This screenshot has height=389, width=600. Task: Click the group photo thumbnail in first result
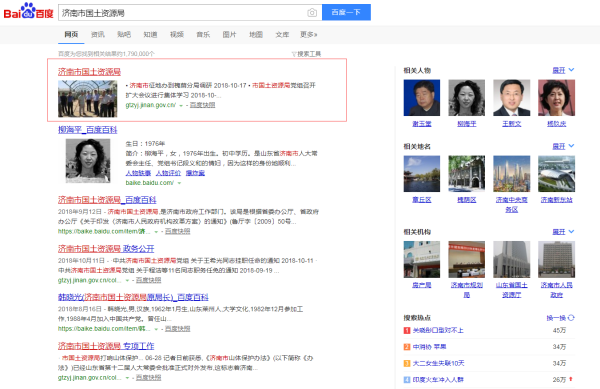(x=88, y=99)
